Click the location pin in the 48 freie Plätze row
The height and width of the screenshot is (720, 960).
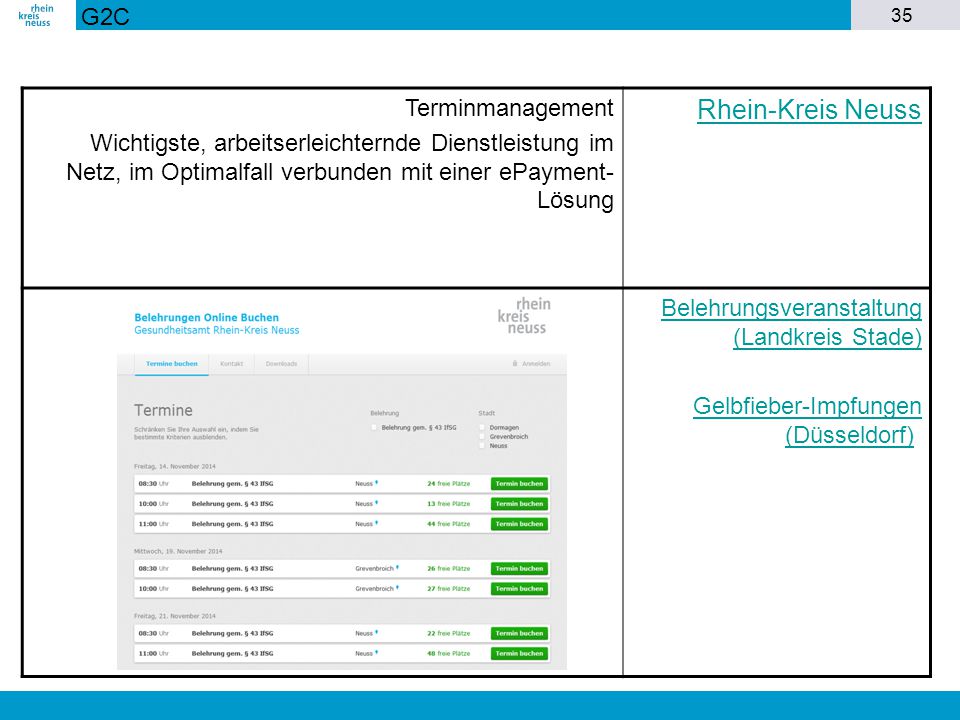click(377, 653)
